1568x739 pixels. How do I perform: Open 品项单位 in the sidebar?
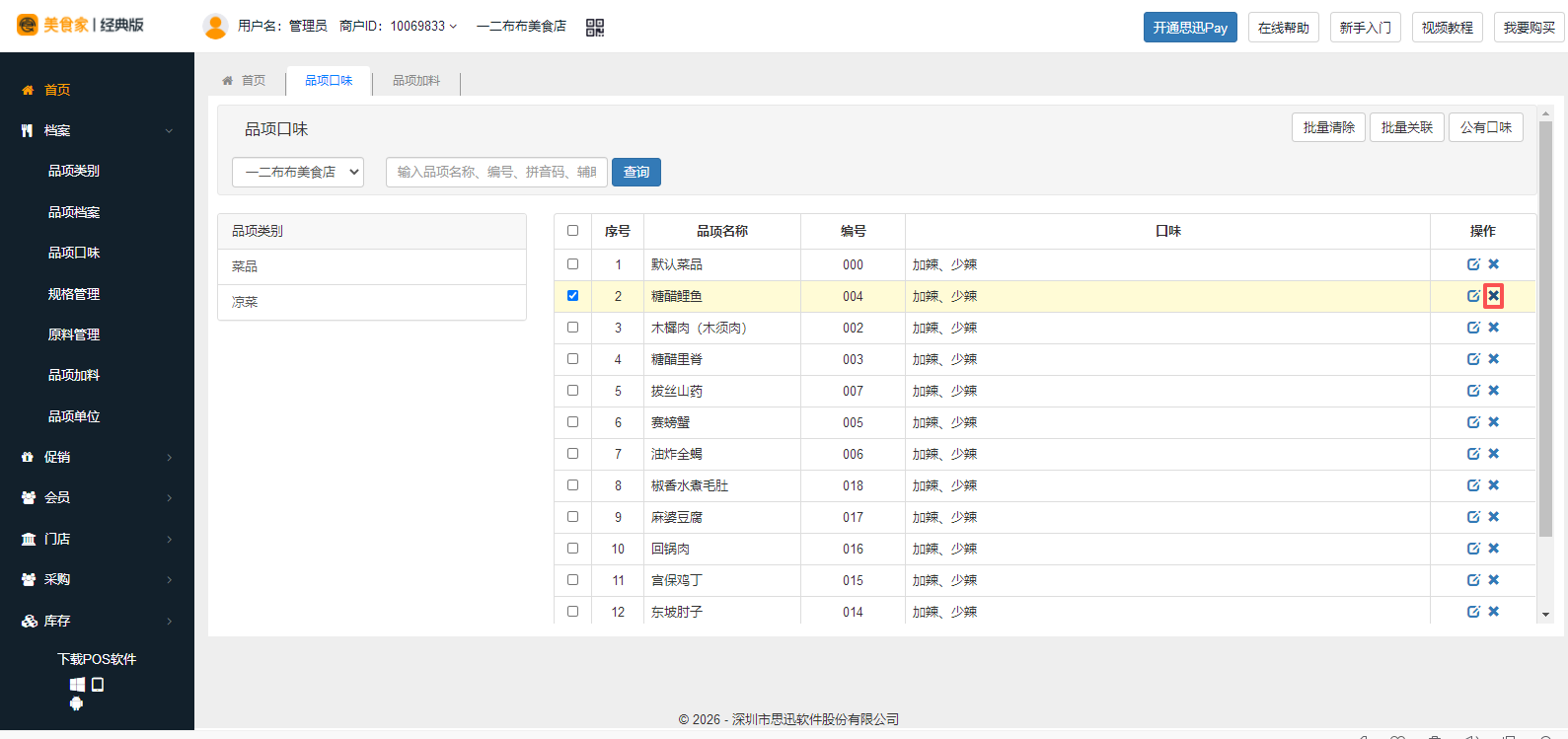tap(74, 416)
